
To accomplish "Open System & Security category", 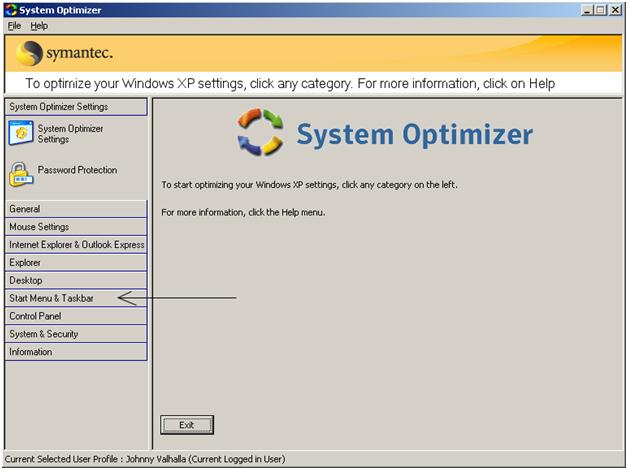I will 76,334.
